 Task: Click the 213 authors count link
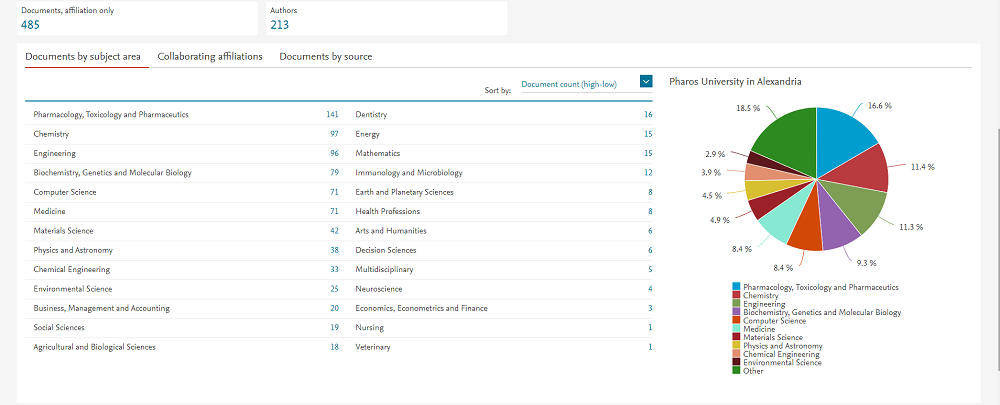click(280, 25)
